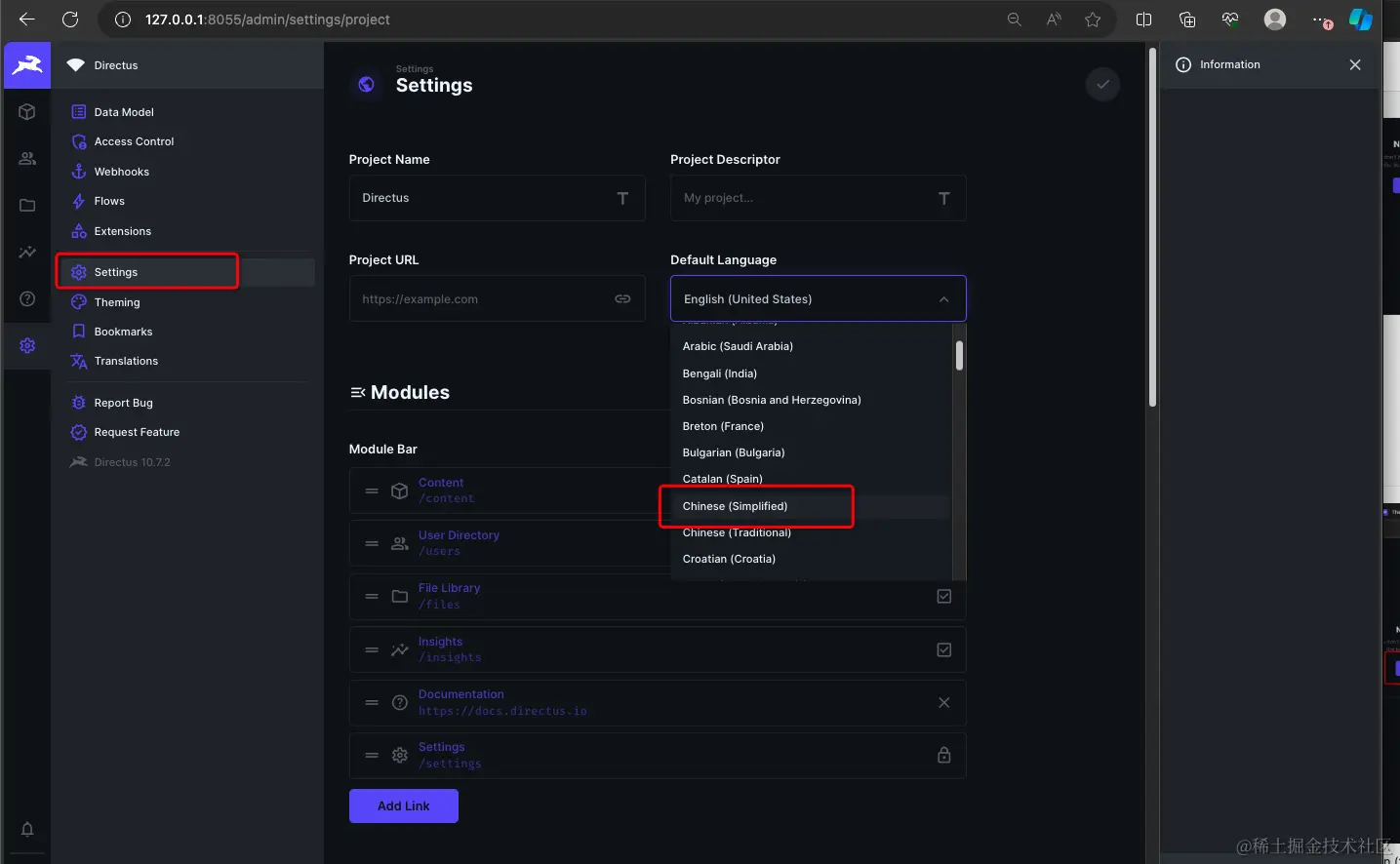Click the Add Link button
1400x864 pixels.
[x=404, y=805]
